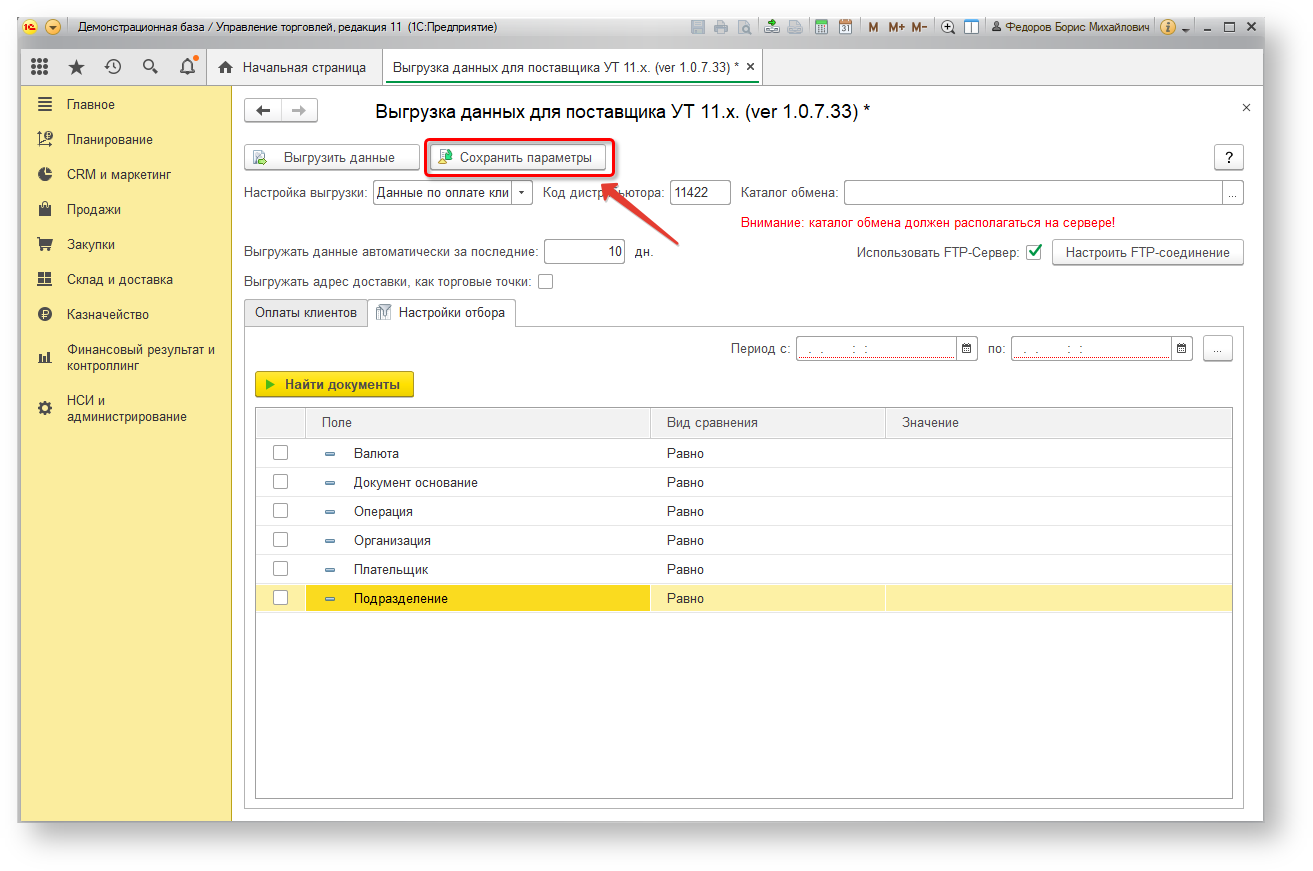Check the Операция filter checkbox

point(280,511)
